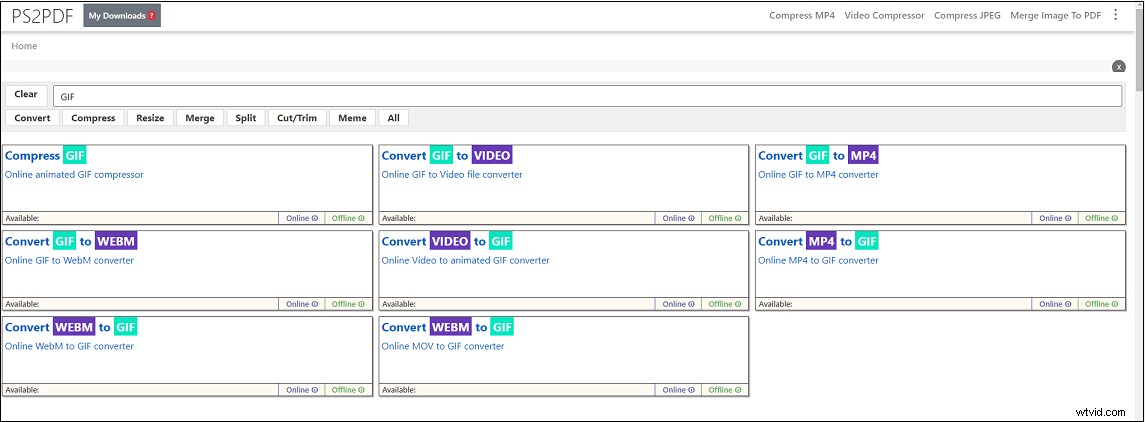Image resolution: width=1145 pixels, height=422 pixels.
Task: Click the search field containing GIF
Action: (586, 96)
